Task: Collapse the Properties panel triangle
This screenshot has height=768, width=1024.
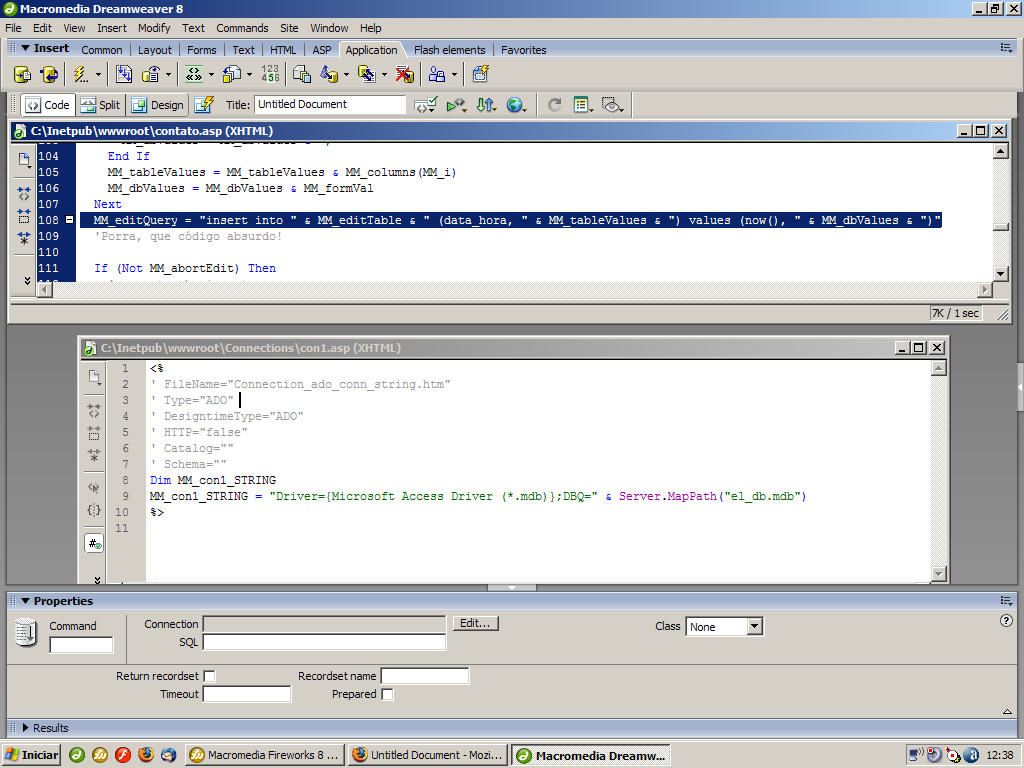Action: [25, 601]
